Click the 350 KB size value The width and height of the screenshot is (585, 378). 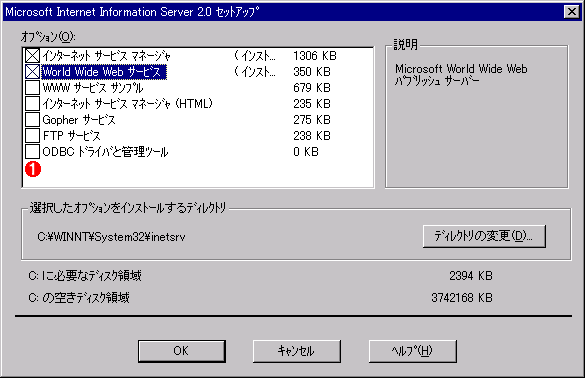[312, 72]
